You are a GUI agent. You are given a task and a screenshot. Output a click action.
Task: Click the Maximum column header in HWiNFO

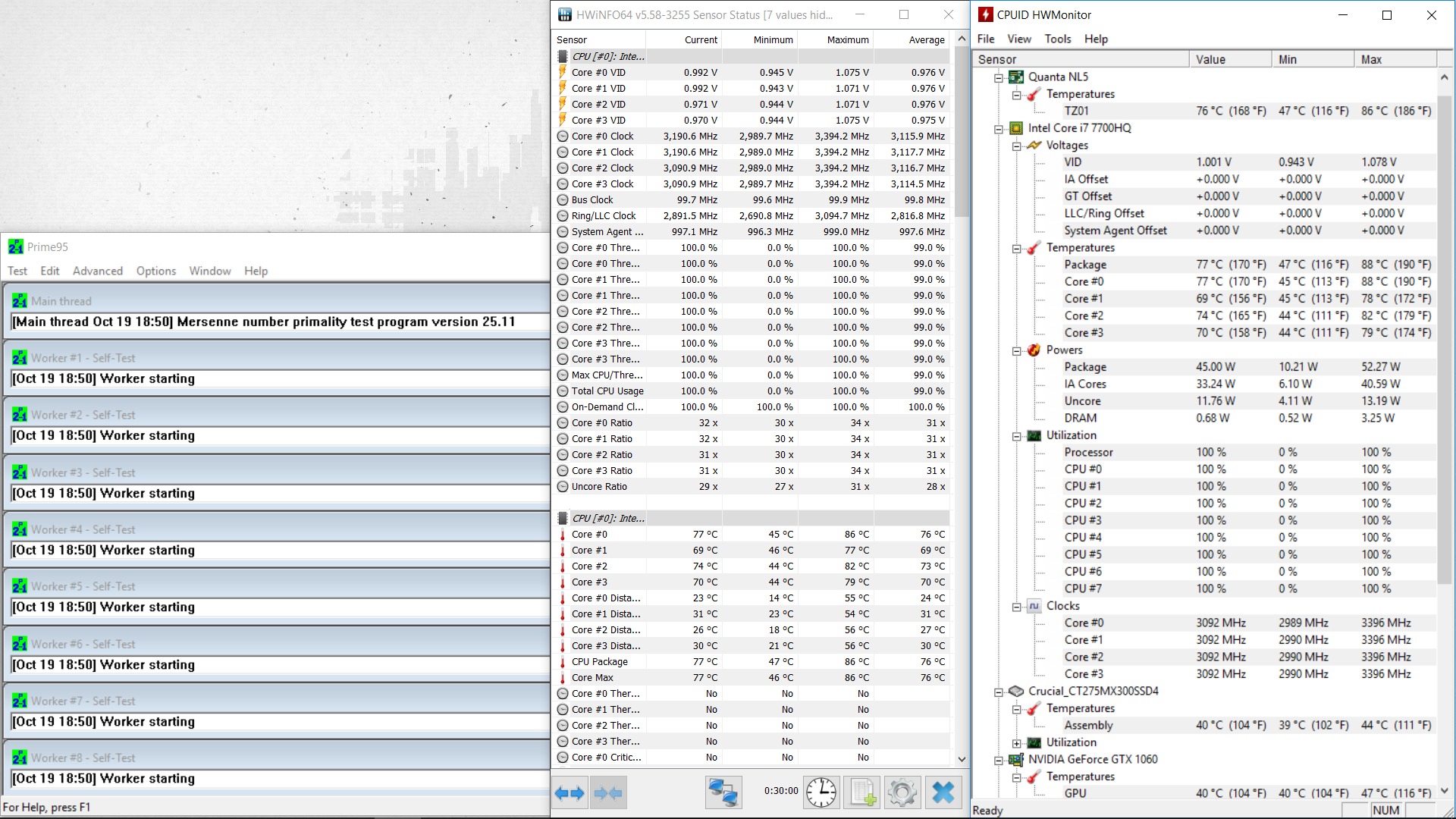pyautogui.click(x=836, y=40)
